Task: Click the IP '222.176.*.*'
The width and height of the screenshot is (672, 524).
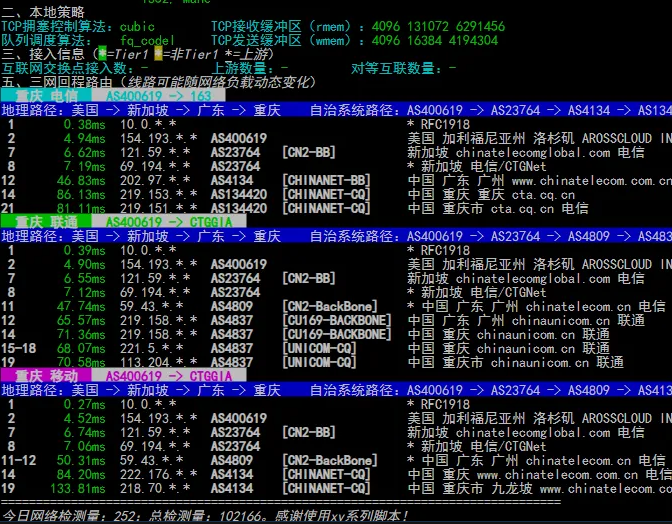Action: [x=159, y=474]
